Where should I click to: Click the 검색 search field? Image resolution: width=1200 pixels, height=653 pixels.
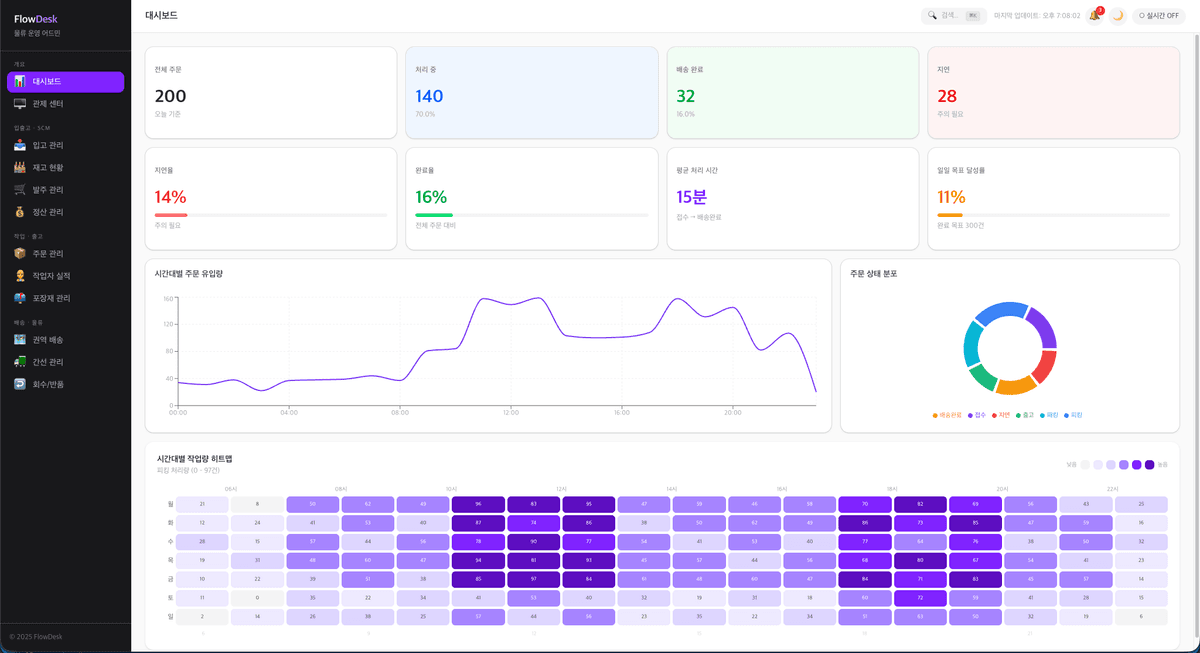pyautogui.click(x=950, y=16)
